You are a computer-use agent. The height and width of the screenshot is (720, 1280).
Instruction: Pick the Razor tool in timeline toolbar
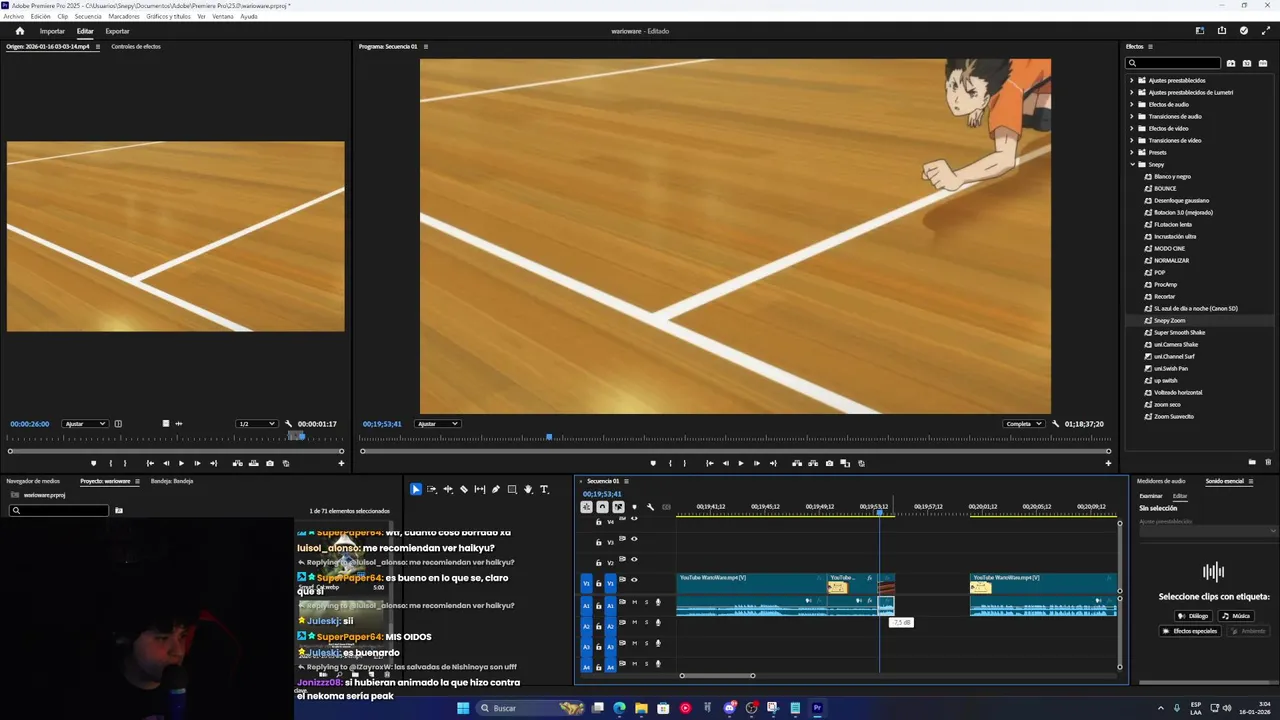tap(464, 489)
